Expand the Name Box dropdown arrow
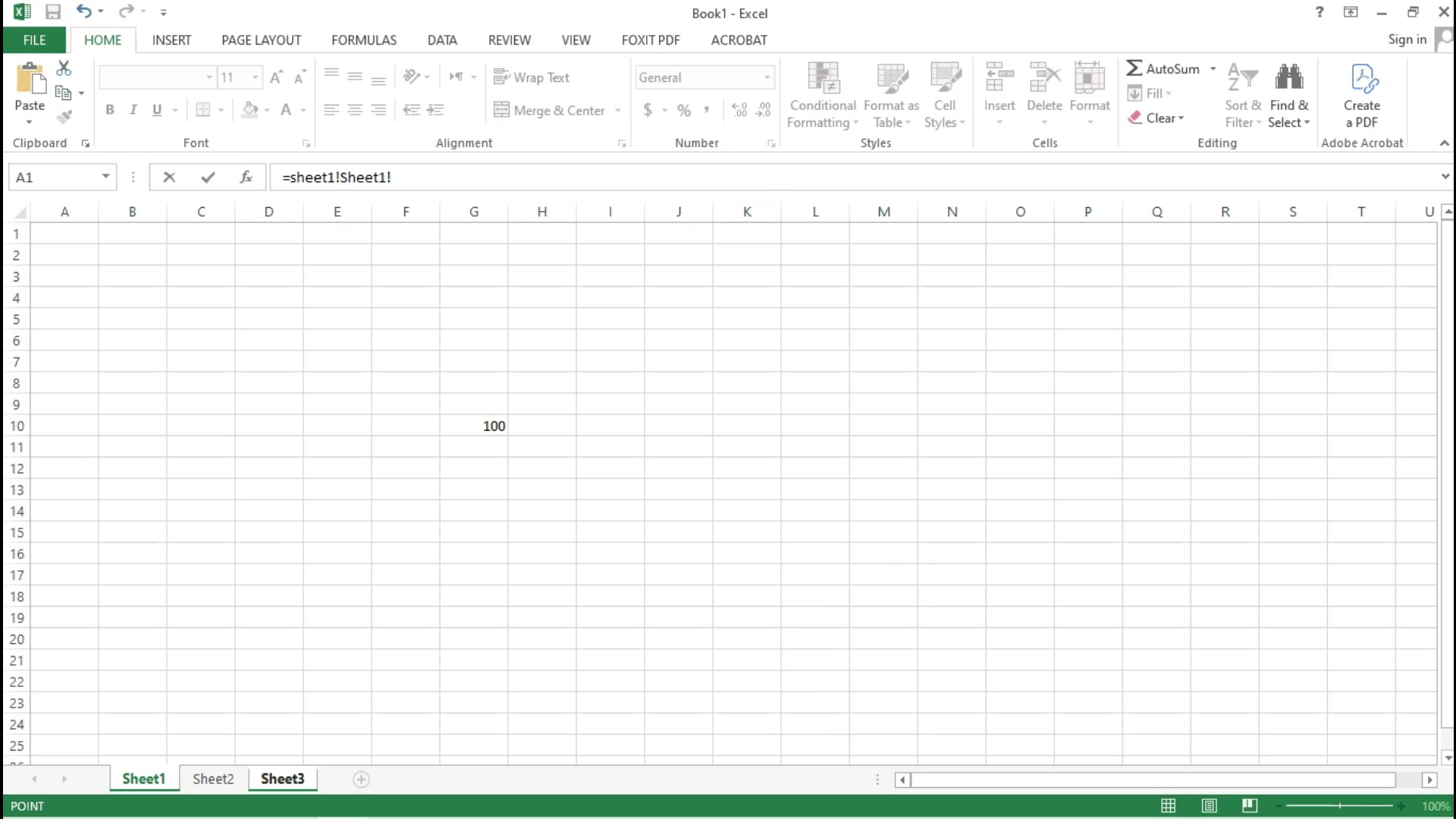1456x819 pixels. [x=105, y=177]
